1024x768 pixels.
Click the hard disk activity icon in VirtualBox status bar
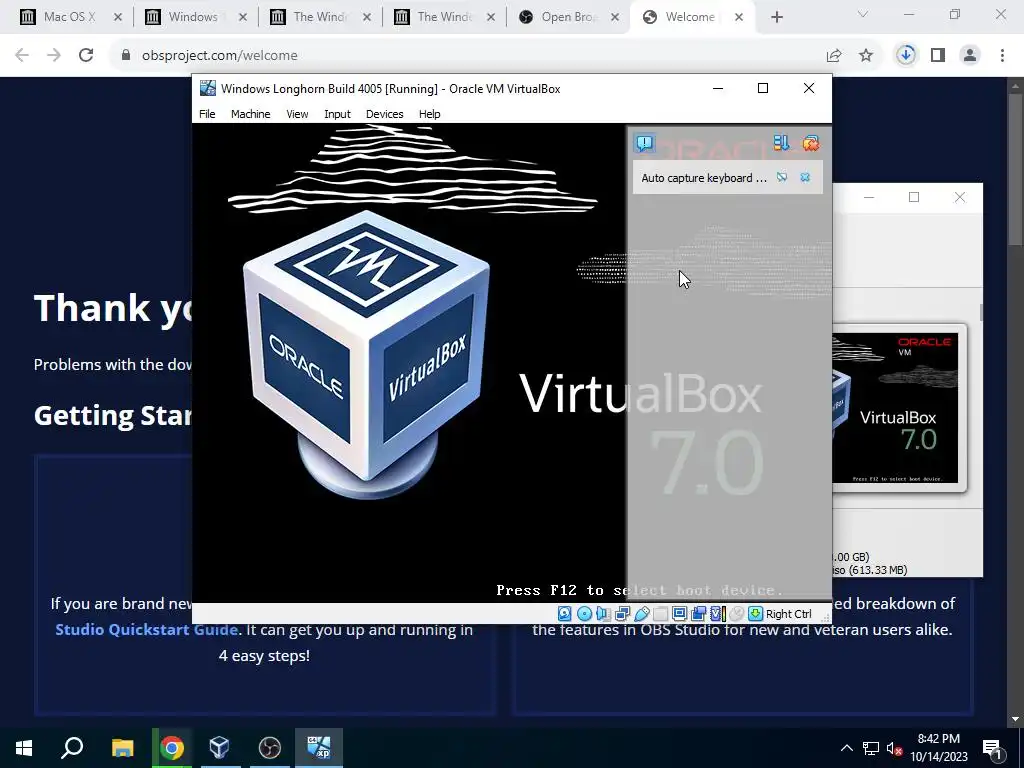point(565,614)
